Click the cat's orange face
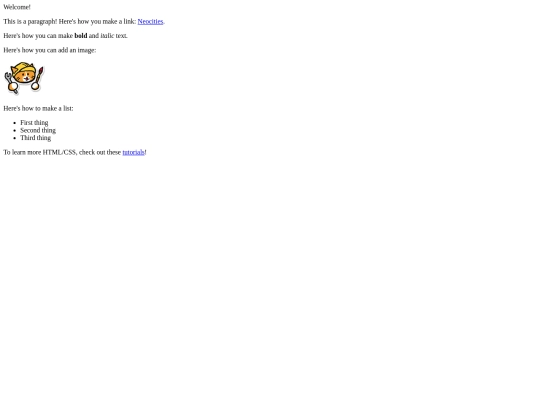The width and height of the screenshot is (540, 405). click(25, 76)
